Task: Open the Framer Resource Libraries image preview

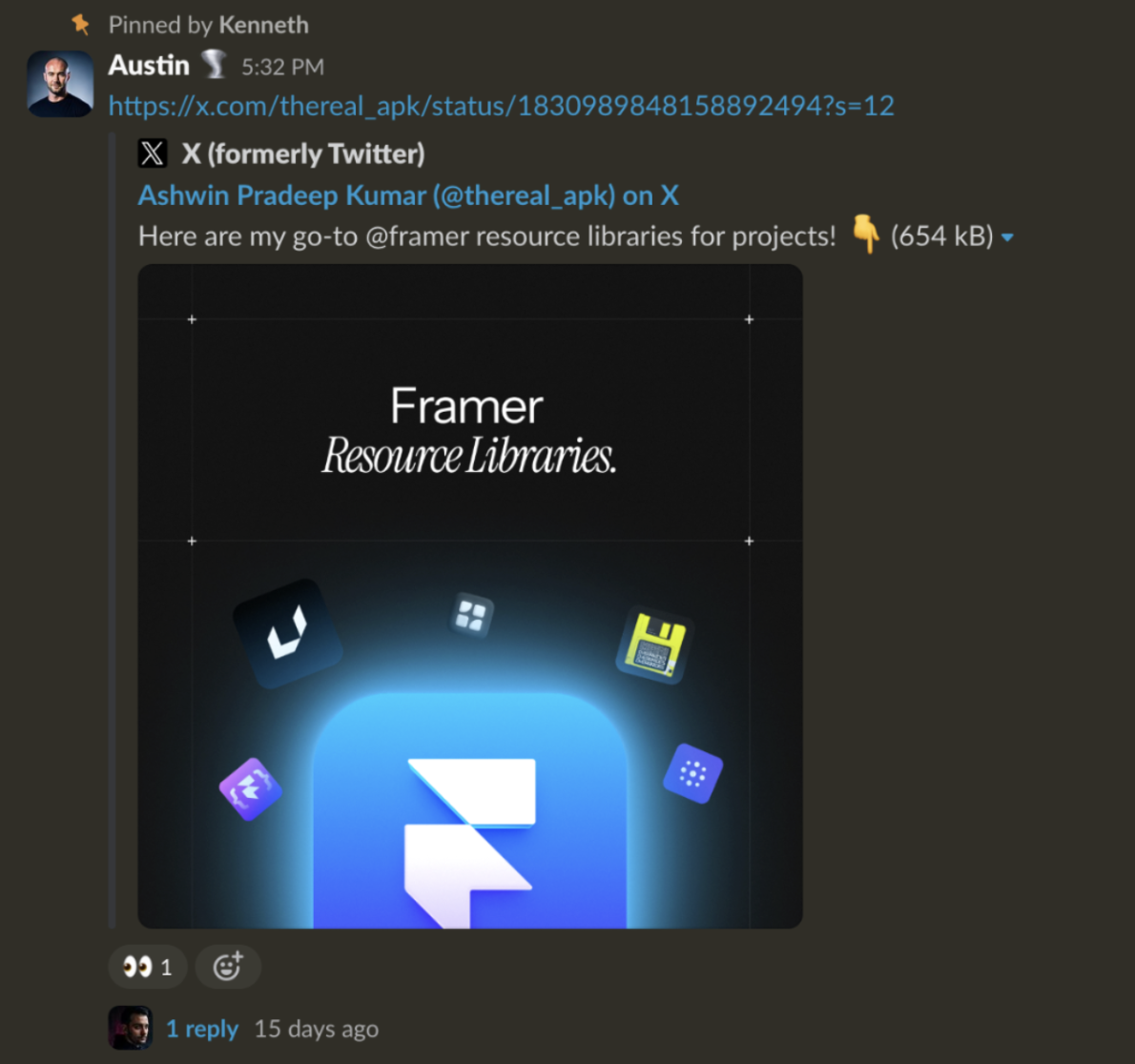Action: tap(470, 596)
